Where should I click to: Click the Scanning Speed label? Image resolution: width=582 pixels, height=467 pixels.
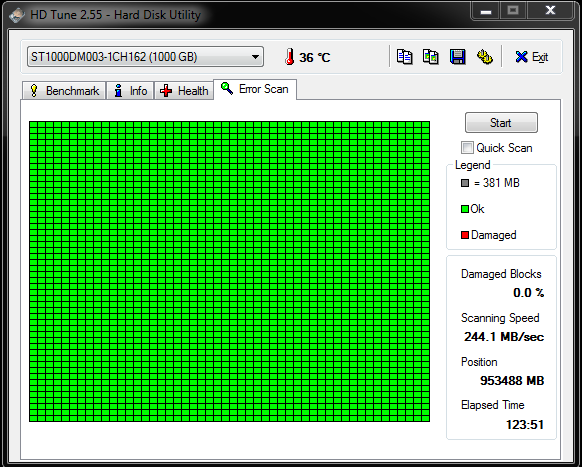(500, 318)
